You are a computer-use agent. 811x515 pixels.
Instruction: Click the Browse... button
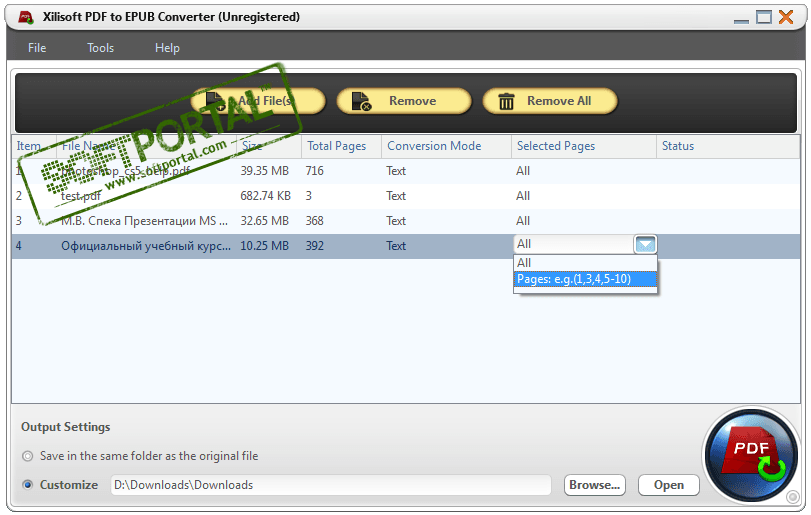click(595, 485)
